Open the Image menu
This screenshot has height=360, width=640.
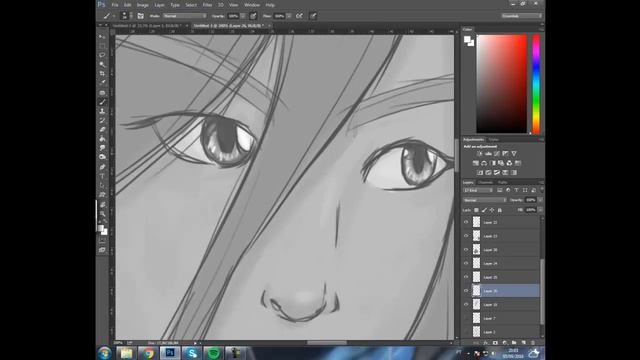[x=142, y=5]
